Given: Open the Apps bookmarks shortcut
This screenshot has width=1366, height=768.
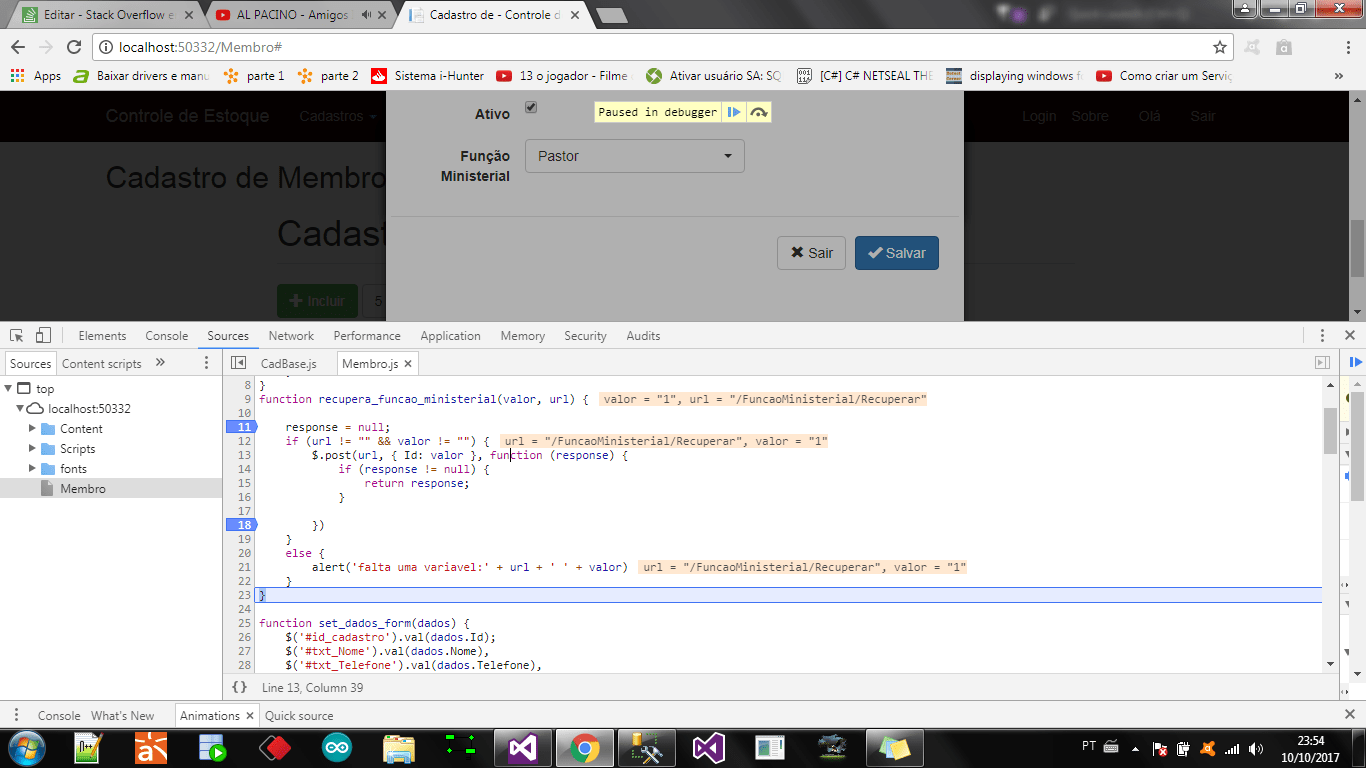Looking at the screenshot, I should (36, 76).
